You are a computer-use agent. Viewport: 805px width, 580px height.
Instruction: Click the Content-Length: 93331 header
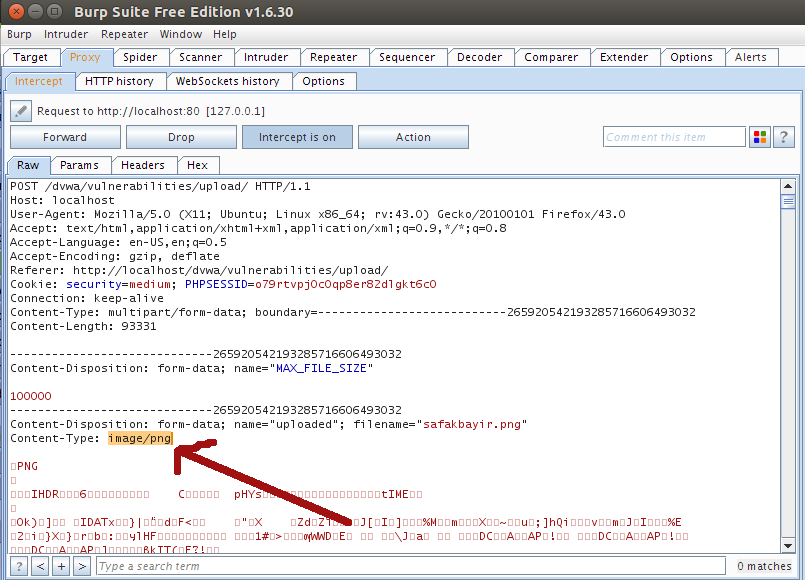coord(83,326)
